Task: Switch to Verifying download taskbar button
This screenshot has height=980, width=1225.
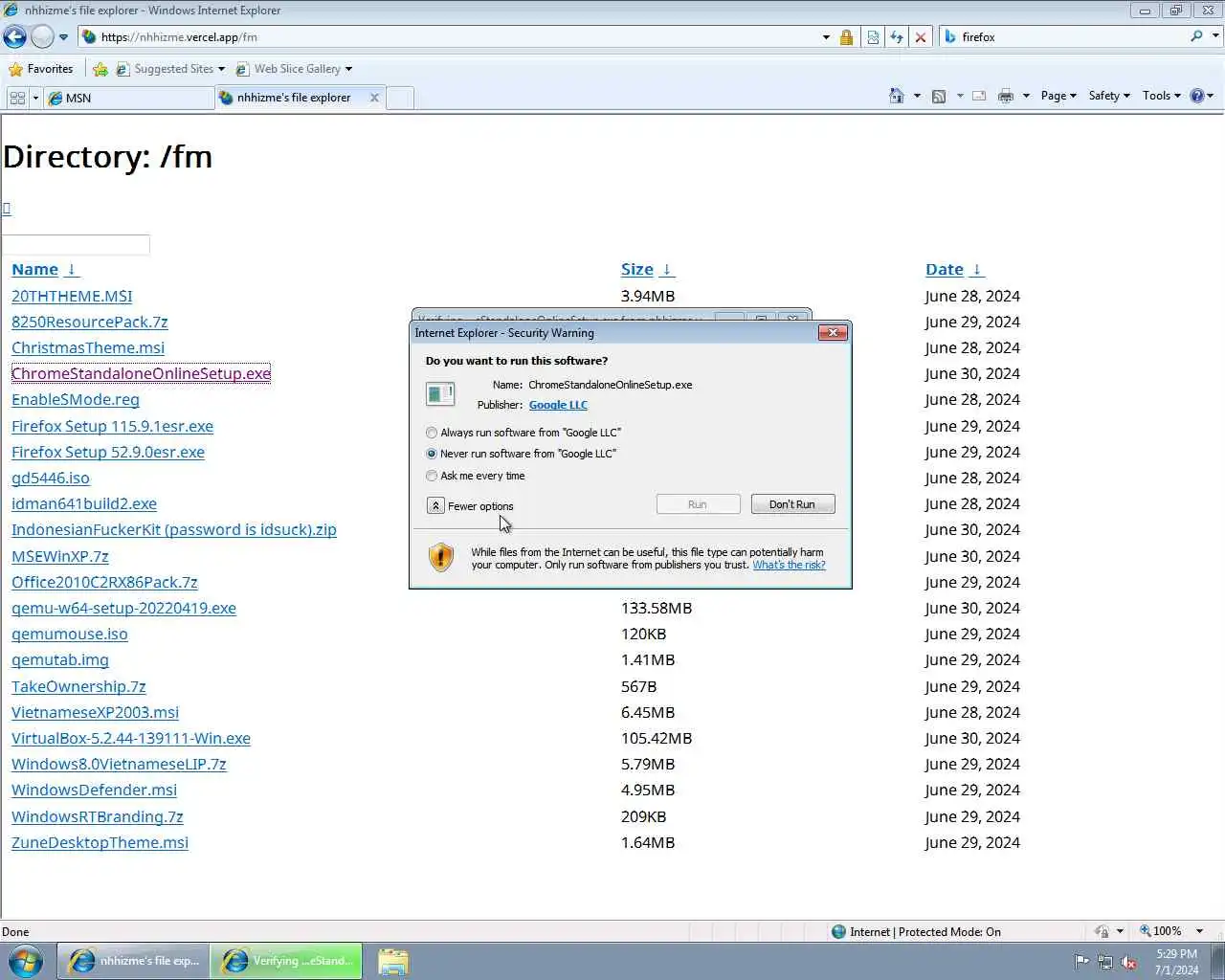Action: [x=287, y=961]
